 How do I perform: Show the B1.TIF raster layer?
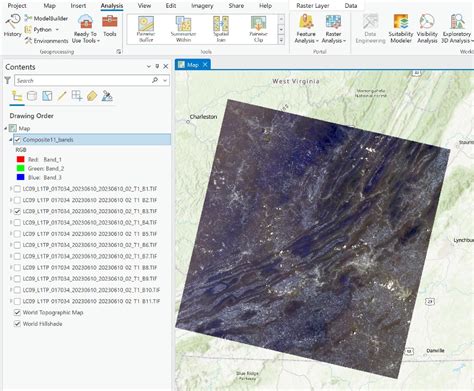point(17,189)
